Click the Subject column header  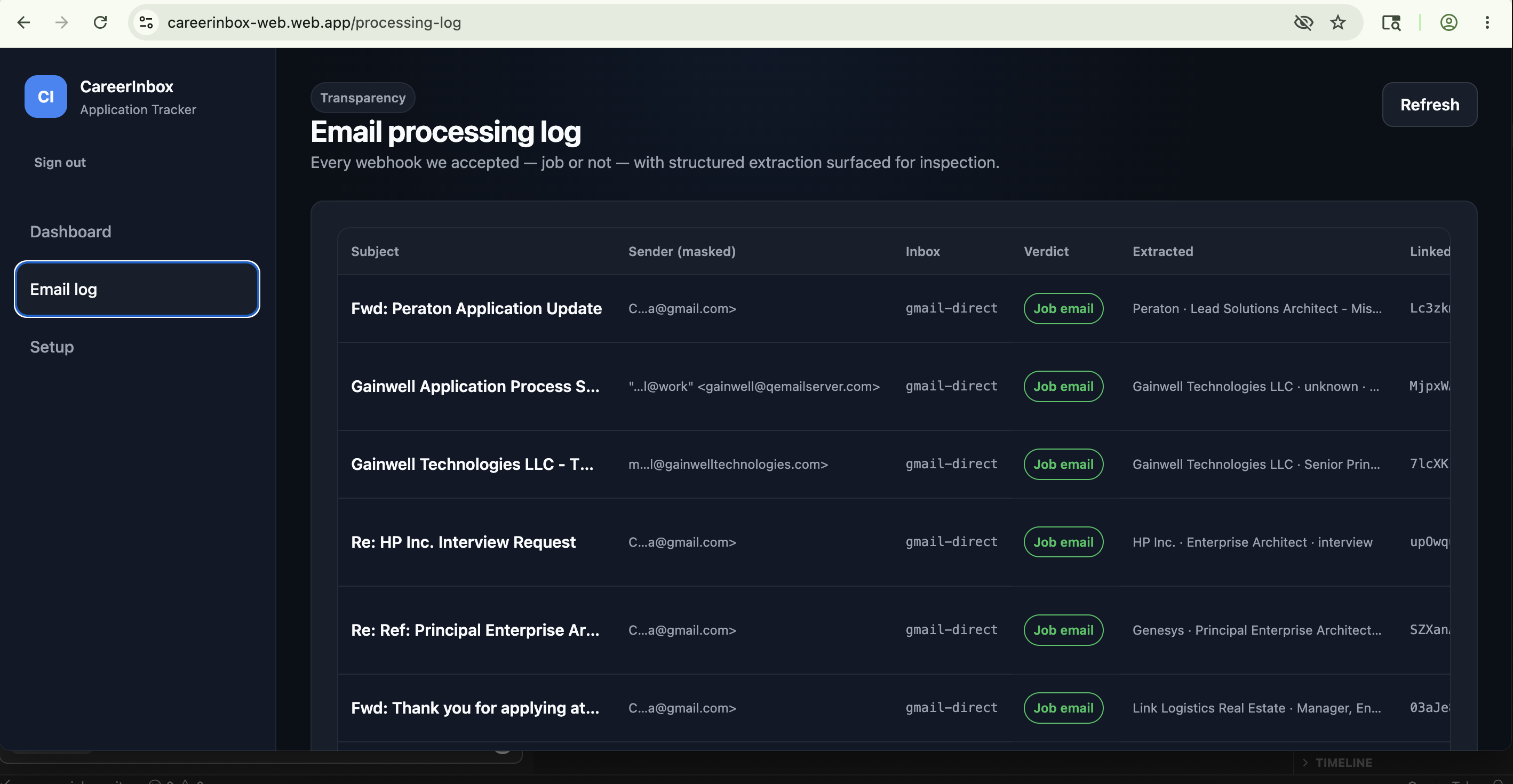[375, 251]
